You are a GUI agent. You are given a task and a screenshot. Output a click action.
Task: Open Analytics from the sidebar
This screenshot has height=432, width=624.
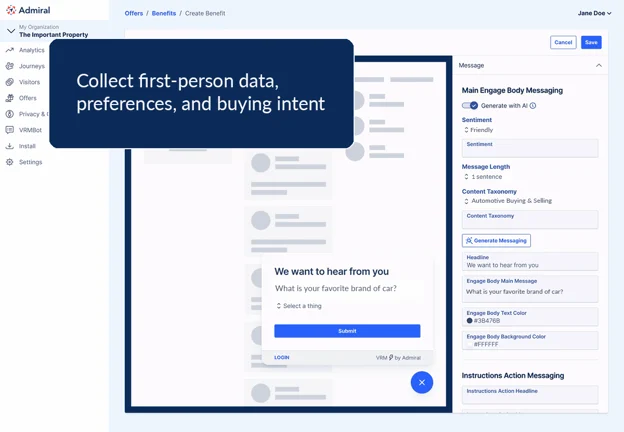[31, 50]
